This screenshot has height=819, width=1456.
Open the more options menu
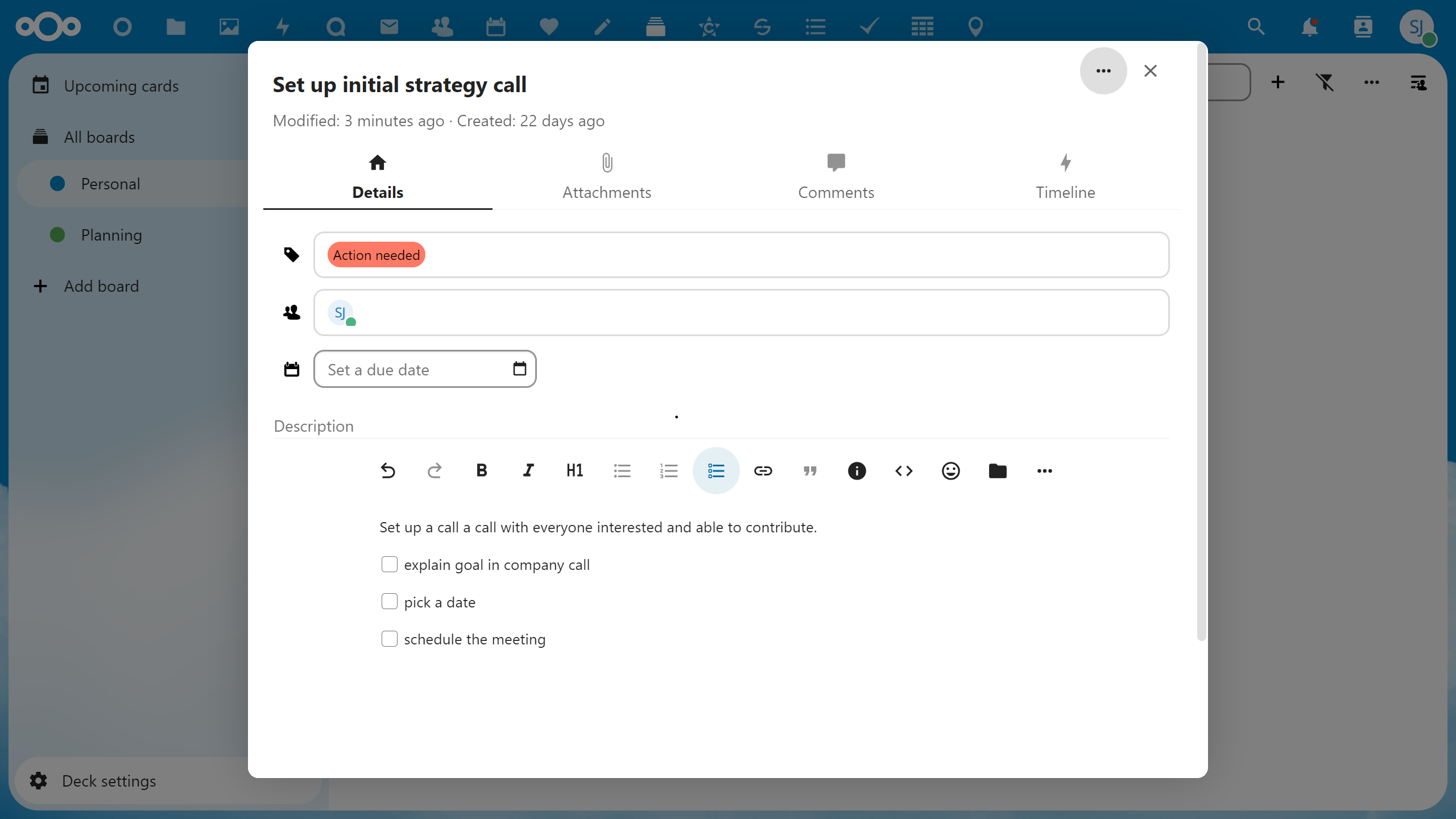[x=1103, y=70]
